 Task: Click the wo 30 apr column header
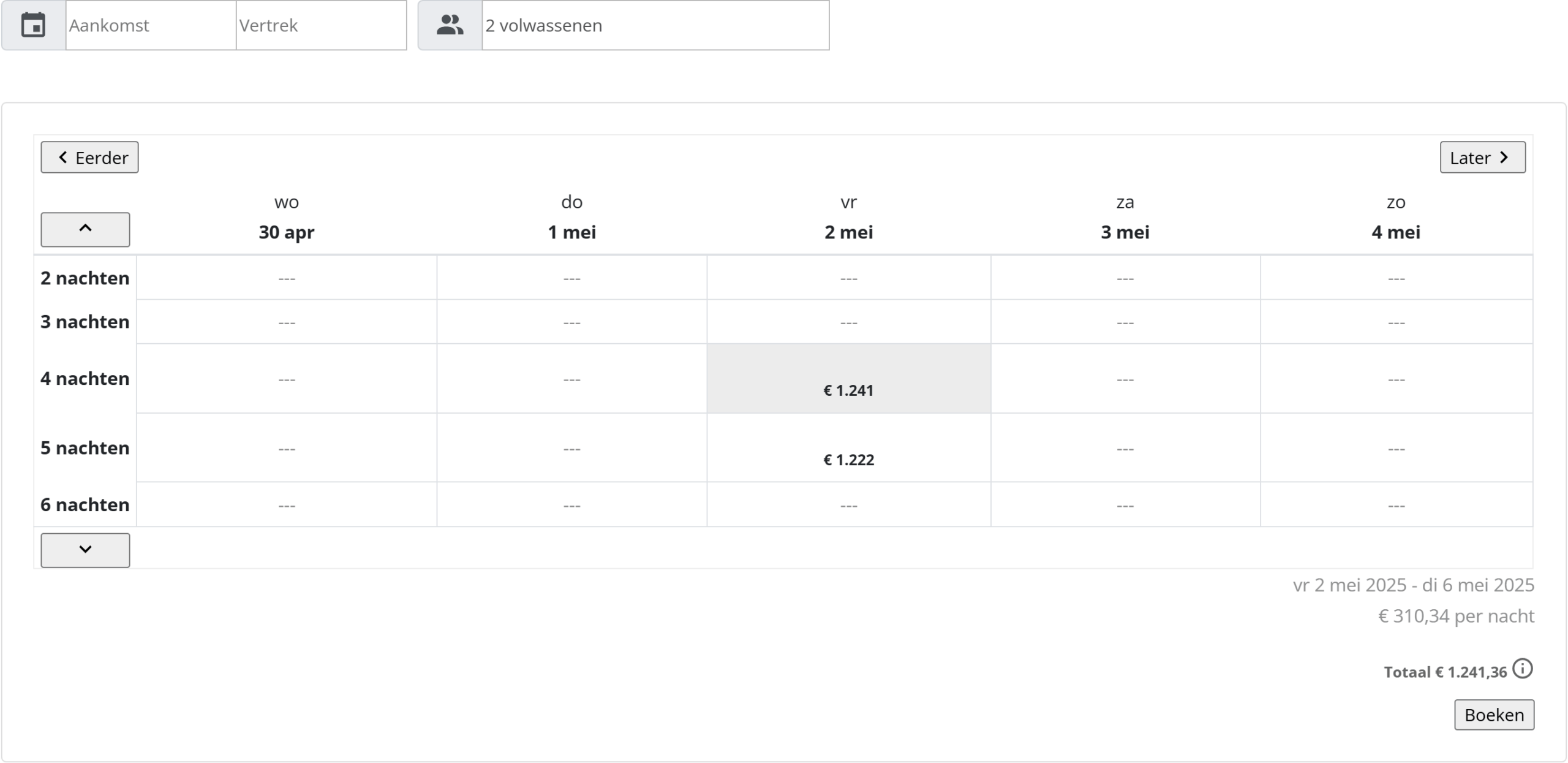[x=286, y=218]
